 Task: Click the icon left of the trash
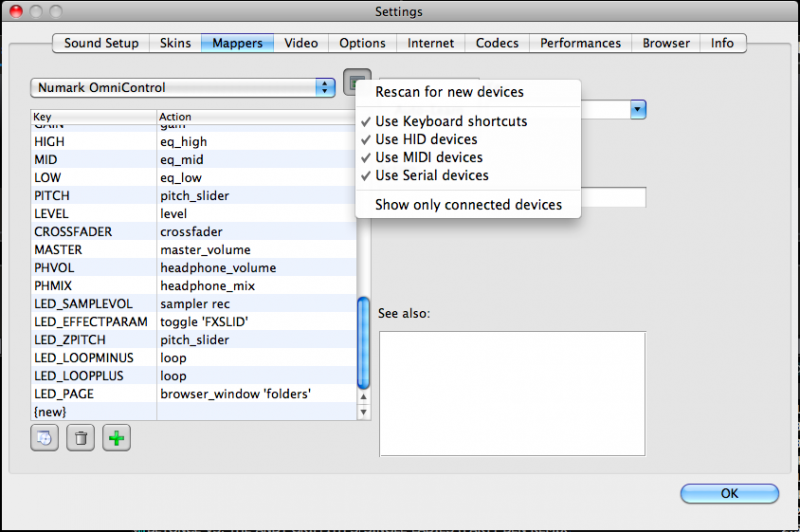pyautogui.click(x=45, y=438)
